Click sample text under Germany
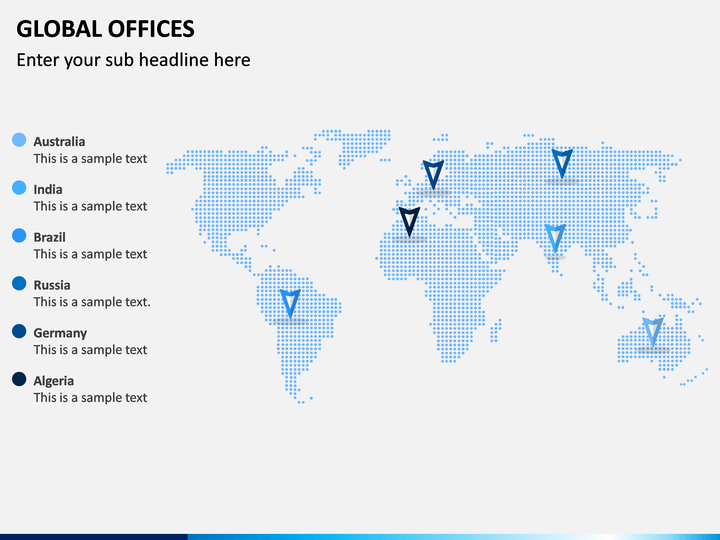The height and width of the screenshot is (540, 720). [90, 350]
